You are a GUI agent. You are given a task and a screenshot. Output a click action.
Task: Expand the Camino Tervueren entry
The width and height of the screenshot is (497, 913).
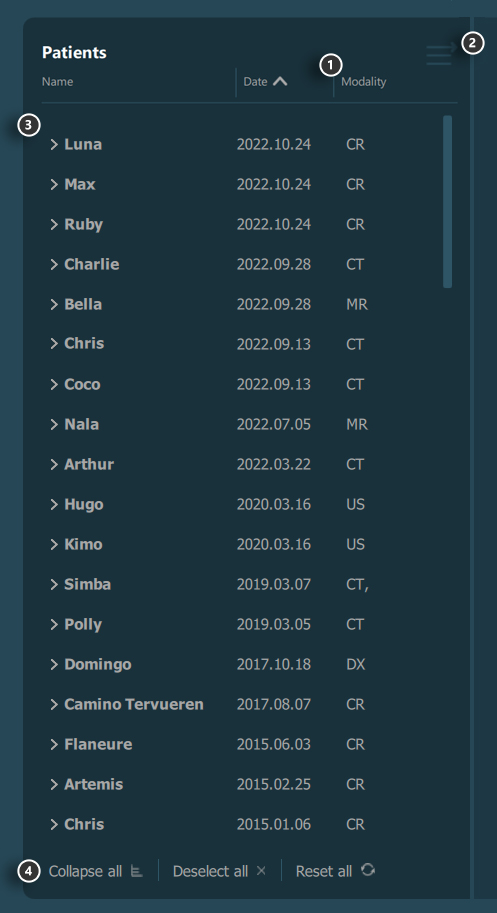click(54, 705)
